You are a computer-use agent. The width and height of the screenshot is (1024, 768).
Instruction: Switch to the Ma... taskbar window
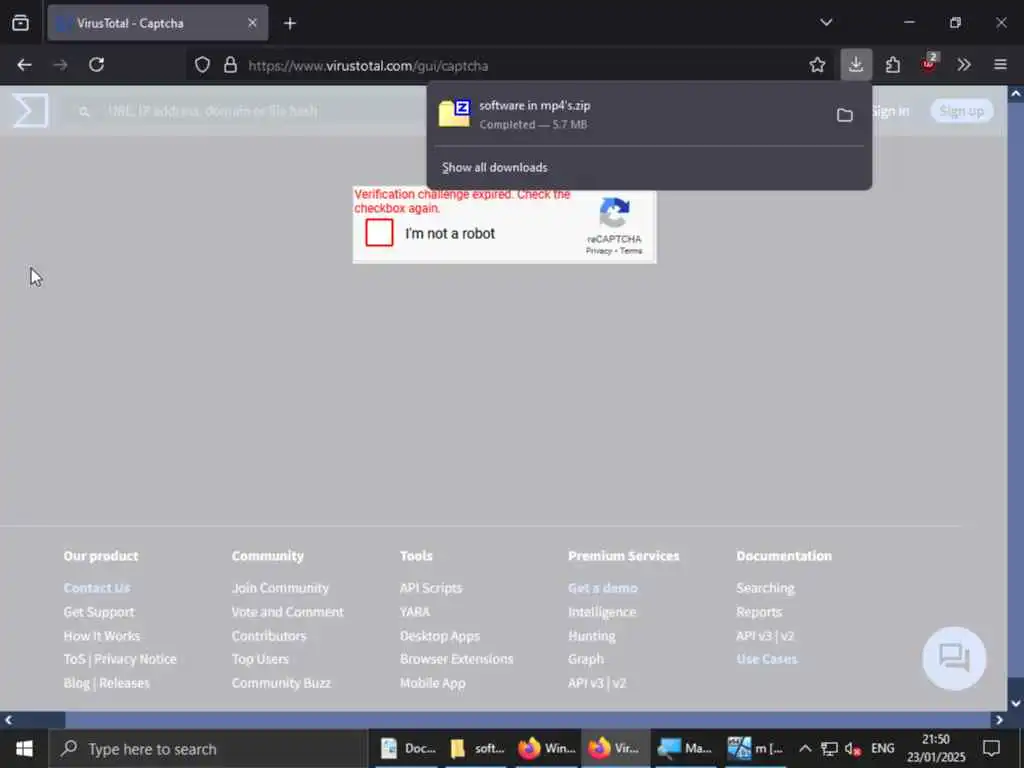[x=684, y=748]
